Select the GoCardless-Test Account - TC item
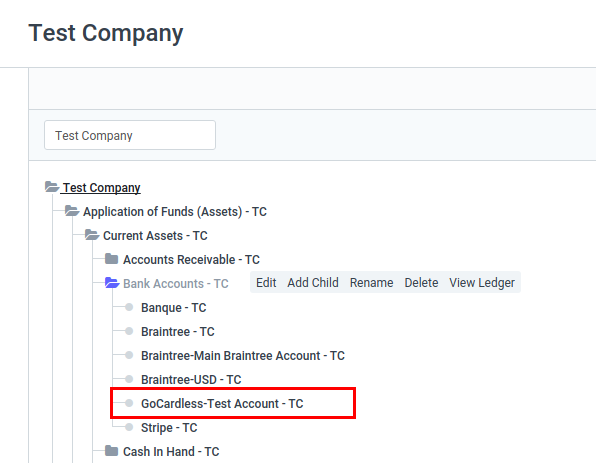 [x=222, y=403]
